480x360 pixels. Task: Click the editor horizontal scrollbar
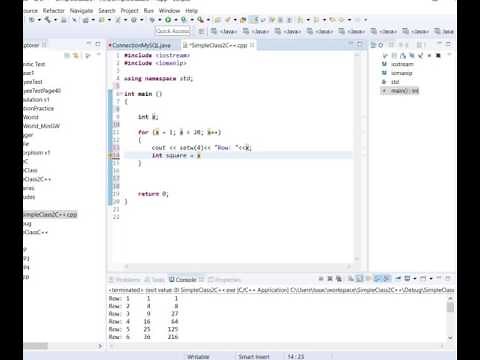click(x=237, y=266)
